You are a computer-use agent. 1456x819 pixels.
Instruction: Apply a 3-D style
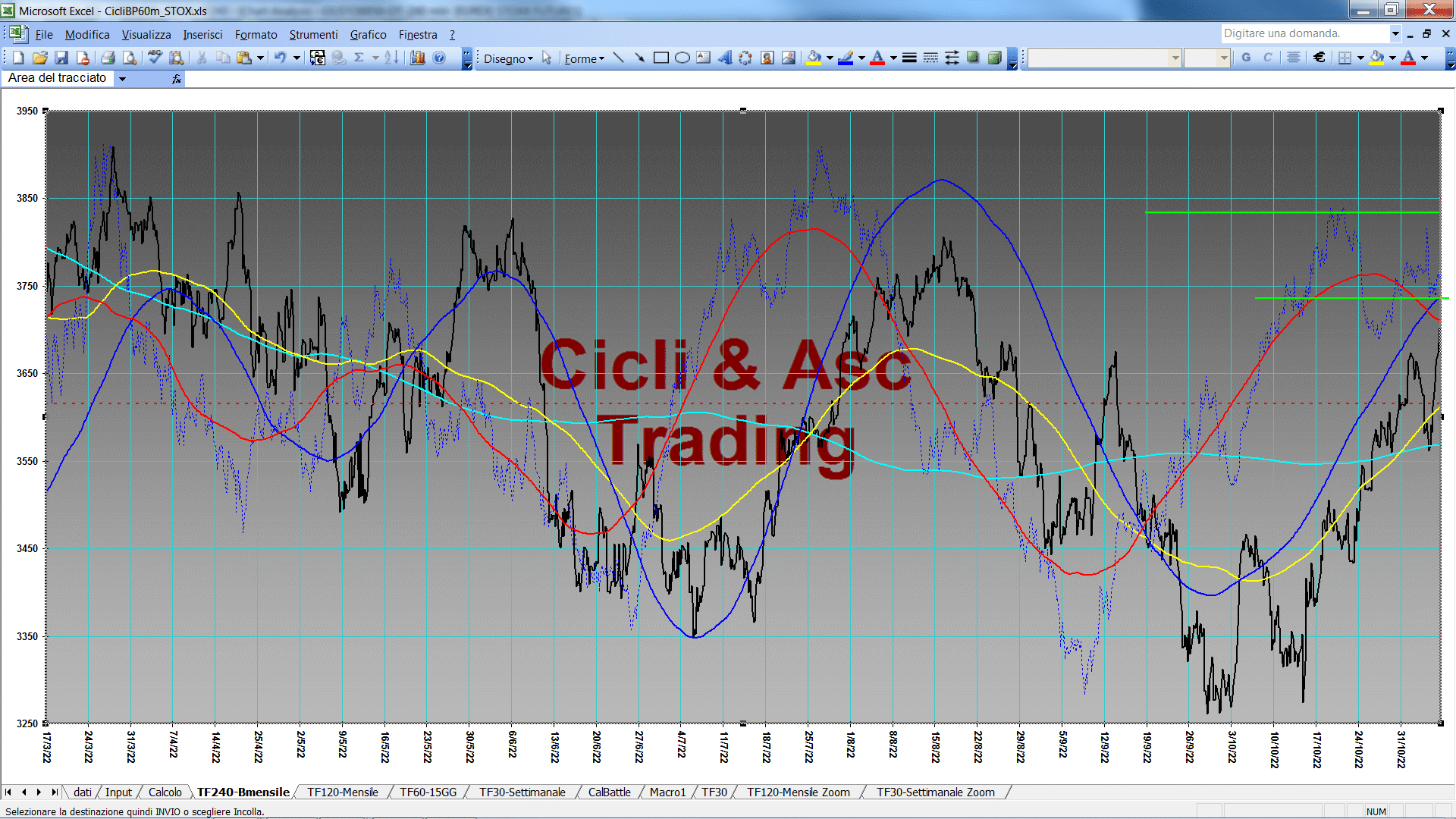point(994,58)
